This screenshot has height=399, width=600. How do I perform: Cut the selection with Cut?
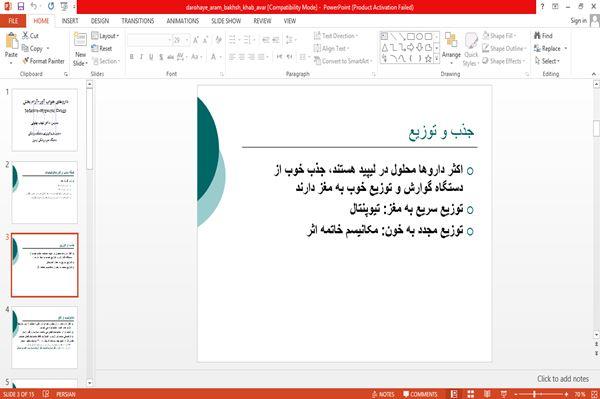(30, 36)
